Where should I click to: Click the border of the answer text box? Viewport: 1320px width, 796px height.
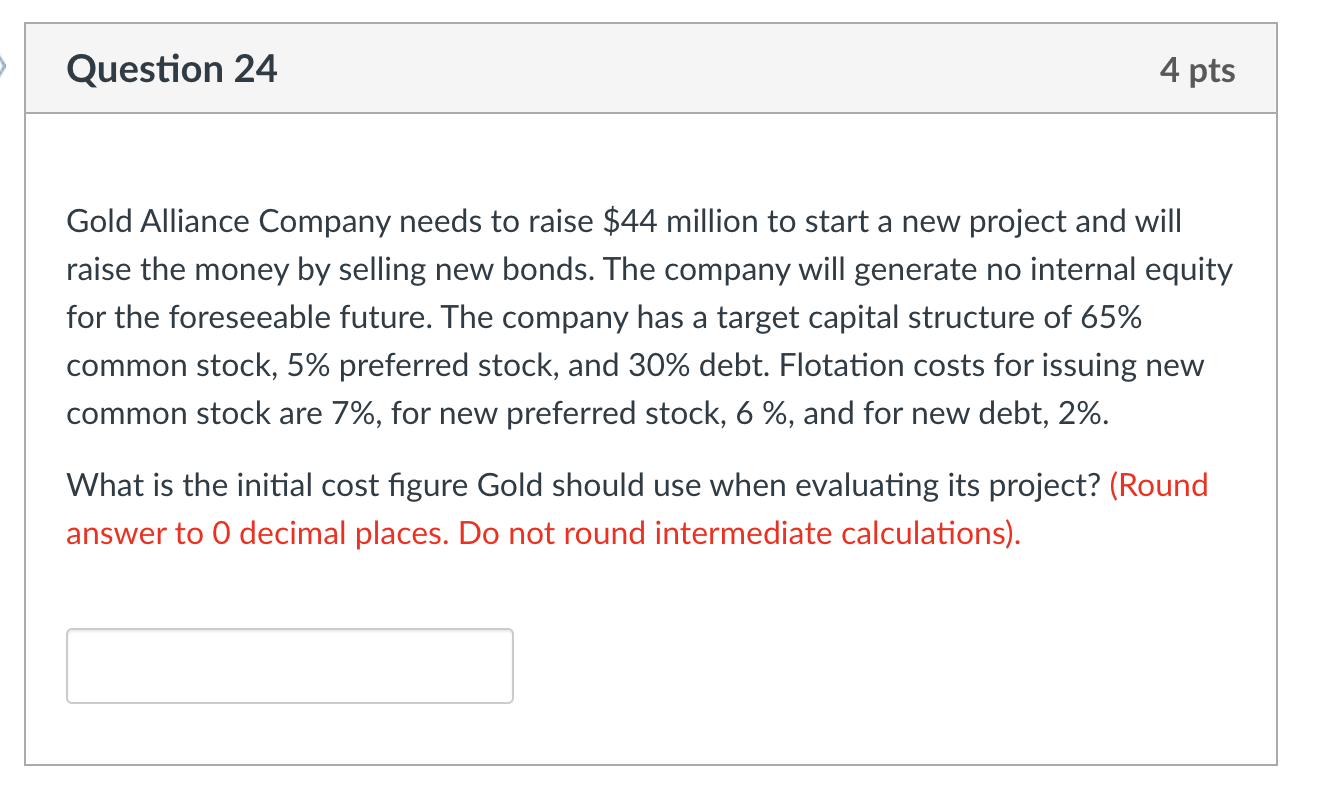(289, 631)
